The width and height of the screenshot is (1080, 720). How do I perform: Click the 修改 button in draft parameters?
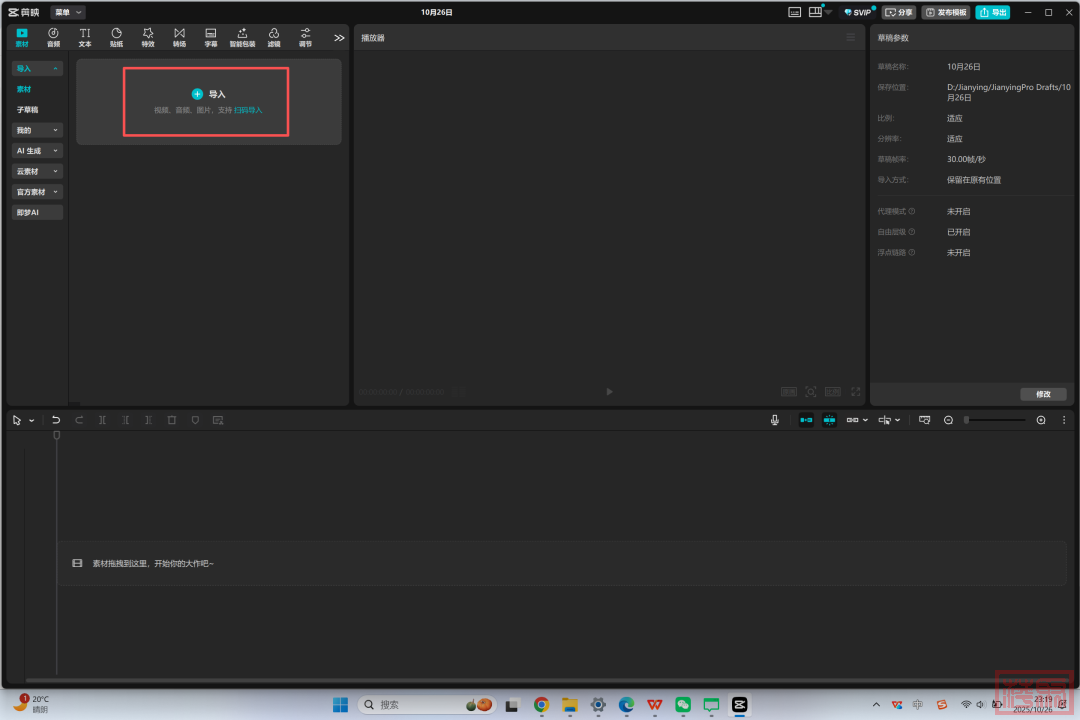[1043, 394]
